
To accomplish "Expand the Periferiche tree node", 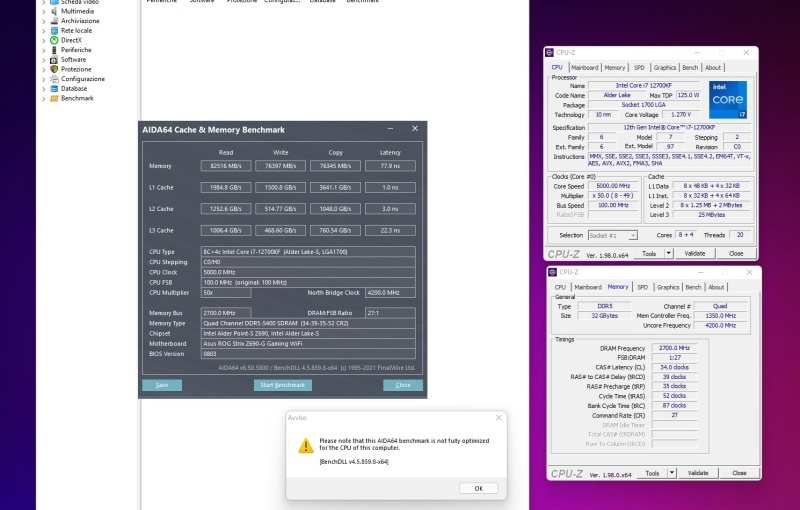I will (43, 50).
